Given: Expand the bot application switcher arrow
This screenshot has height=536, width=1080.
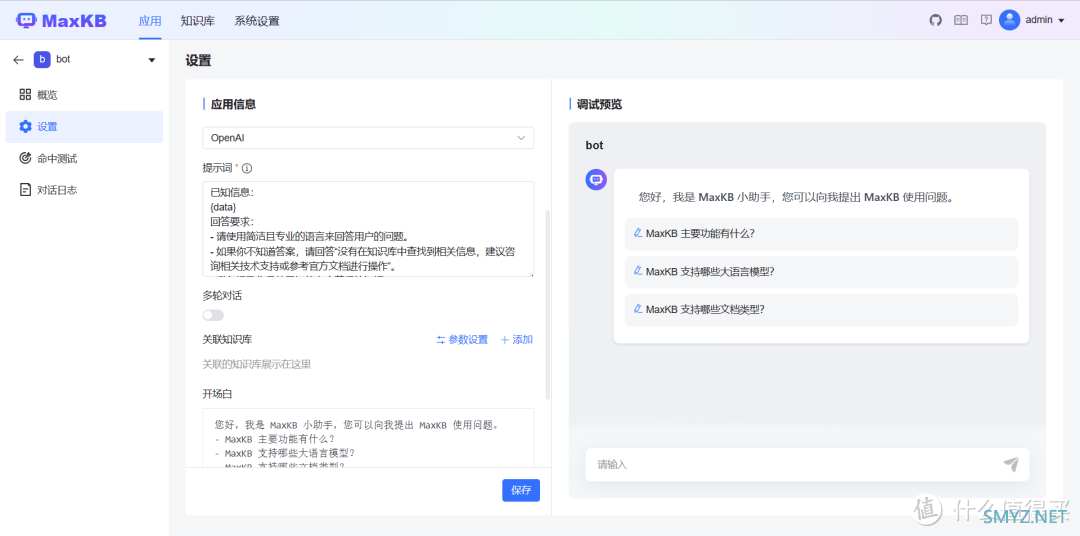Looking at the screenshot, I should (x=152, y=61).
